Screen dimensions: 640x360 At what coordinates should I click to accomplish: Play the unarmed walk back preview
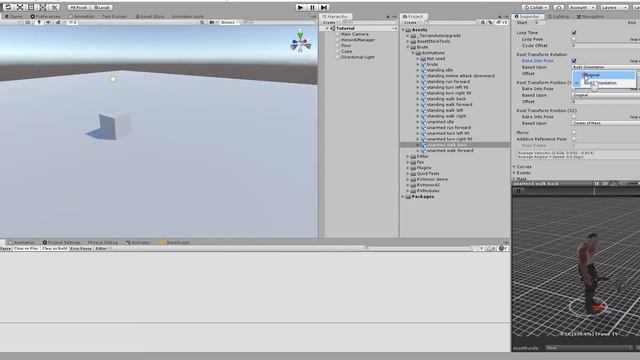tap(519, 191)
